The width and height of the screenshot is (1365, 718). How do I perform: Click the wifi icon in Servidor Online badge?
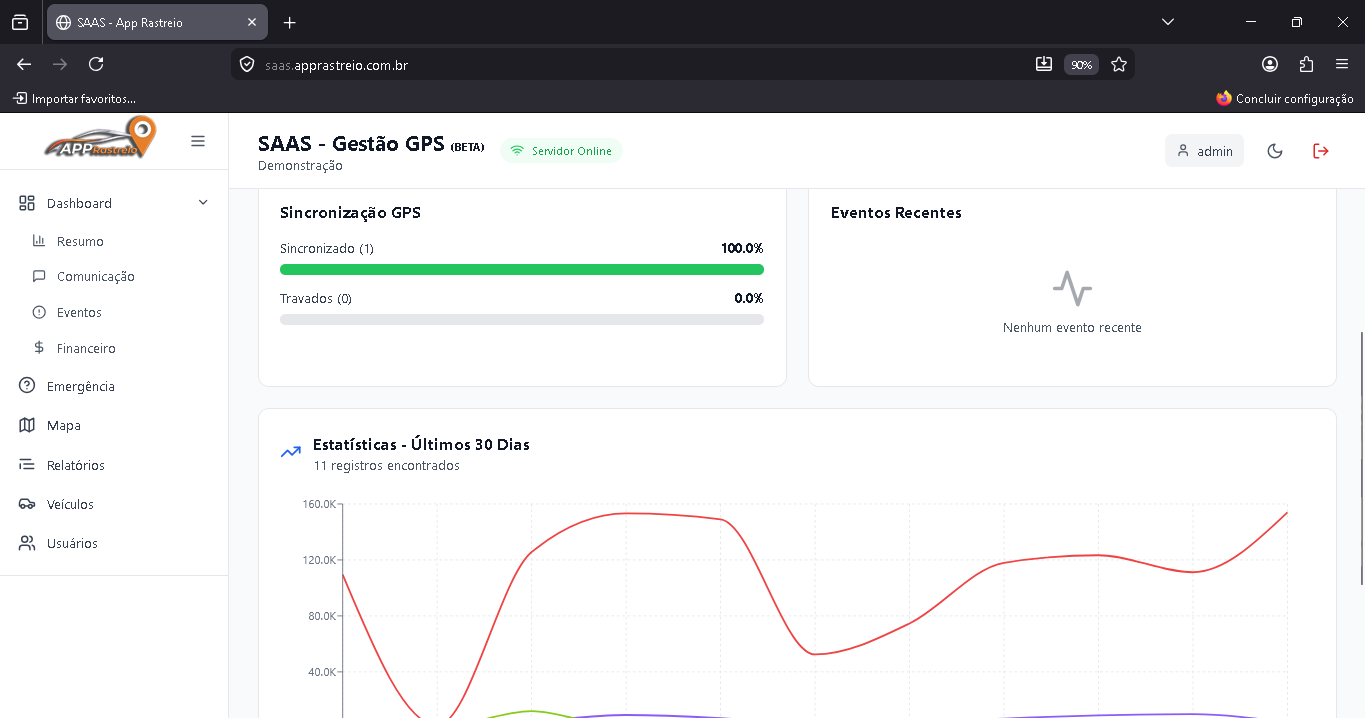(517, 151)
